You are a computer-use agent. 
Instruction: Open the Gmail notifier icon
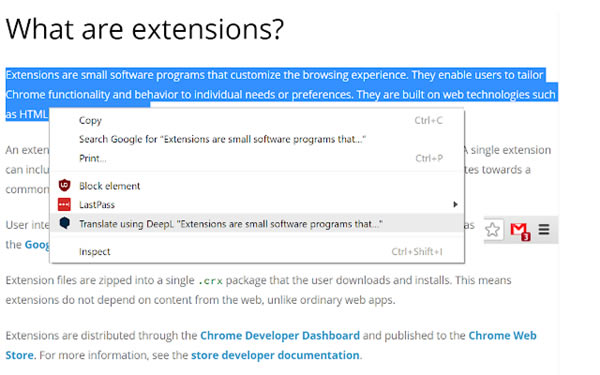click(x=520, y=231)
